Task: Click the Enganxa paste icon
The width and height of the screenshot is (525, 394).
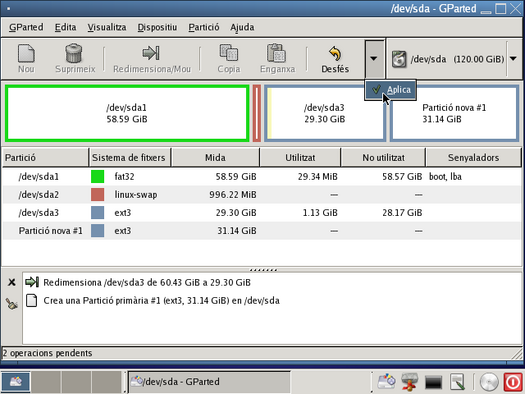Action: click(x=277, y=53)
